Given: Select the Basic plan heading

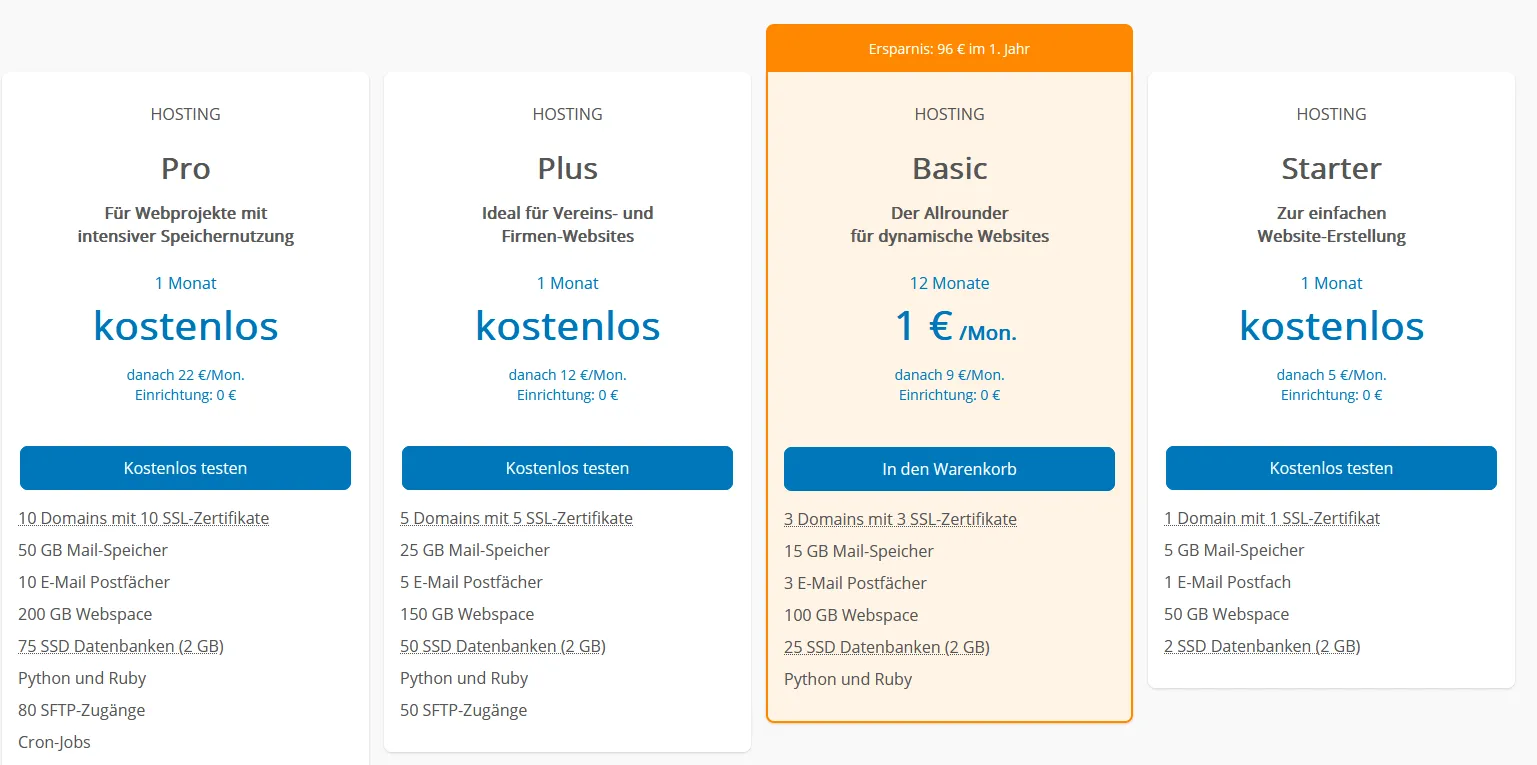Looking at the screenshot, I should coord(949,168).
